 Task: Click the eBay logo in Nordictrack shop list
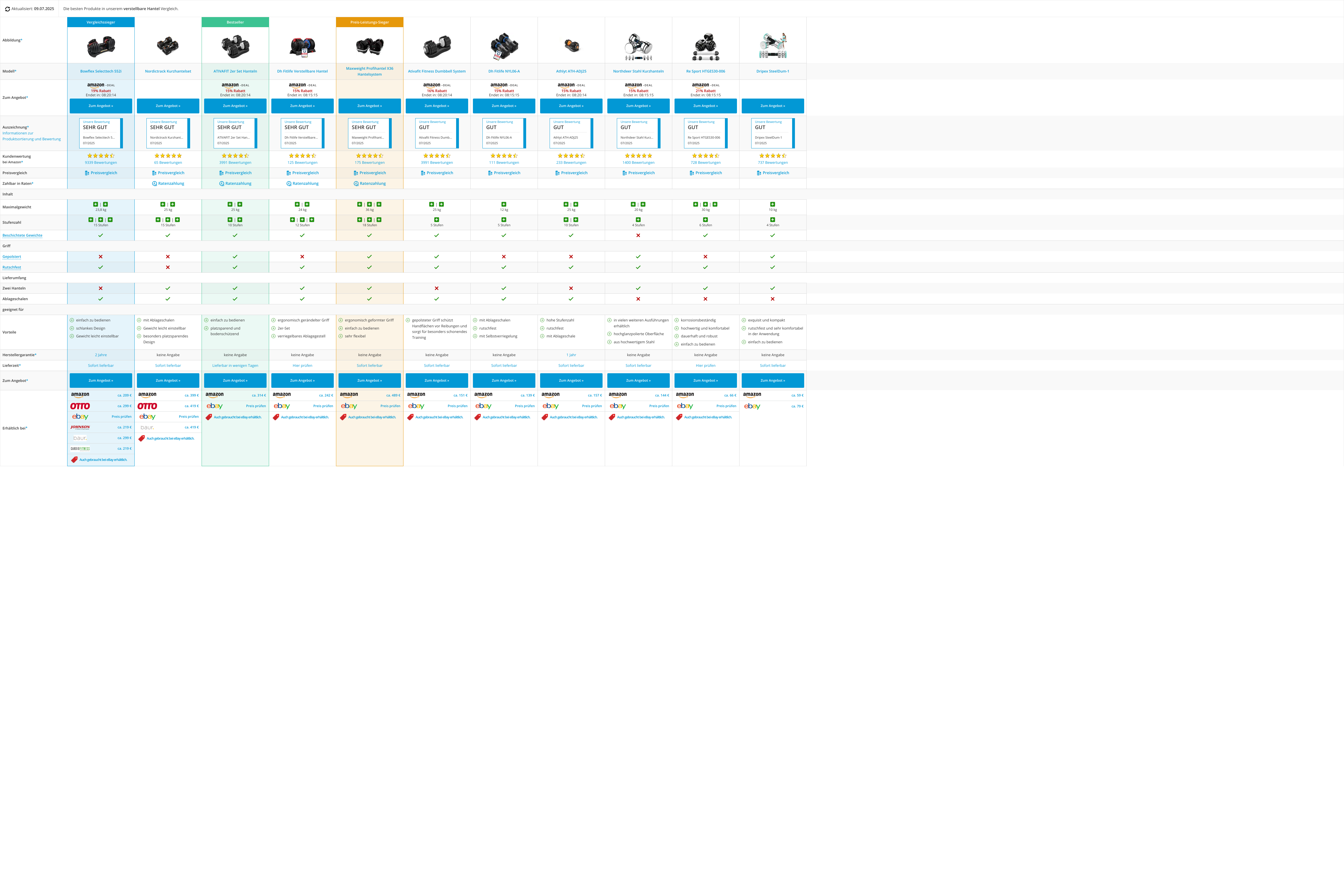pos(148,417)
